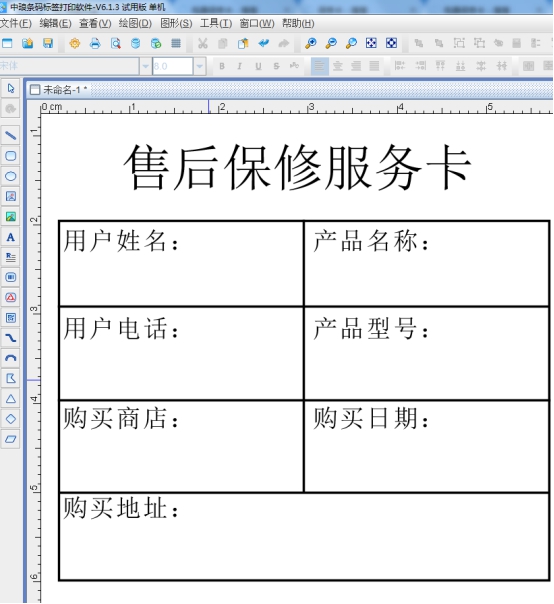Screen dimensions: 554x604
Task: Toggle the grid display icon
Action: click(176, 43)
